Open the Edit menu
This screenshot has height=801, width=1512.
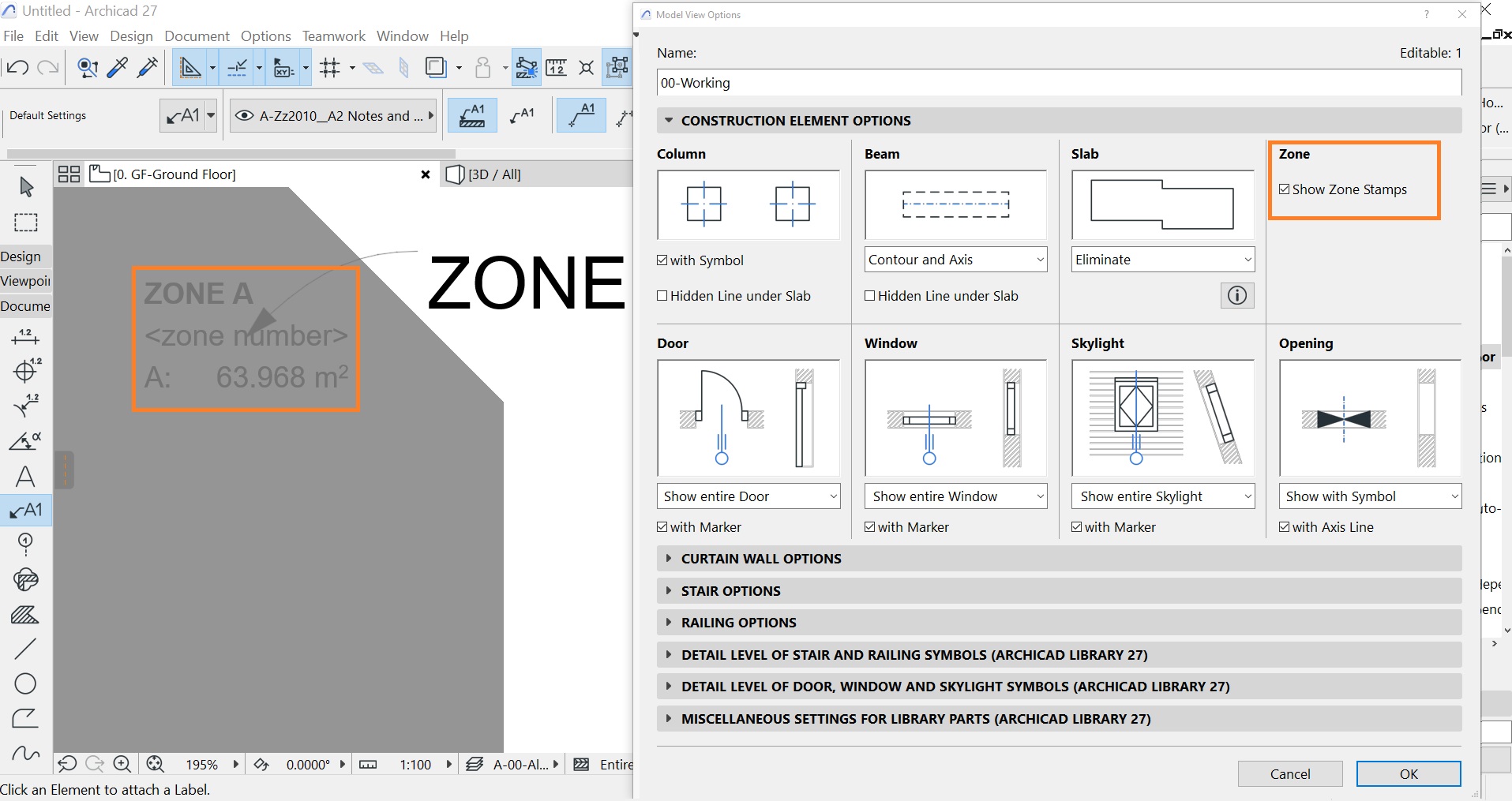(x=47, y=36)
